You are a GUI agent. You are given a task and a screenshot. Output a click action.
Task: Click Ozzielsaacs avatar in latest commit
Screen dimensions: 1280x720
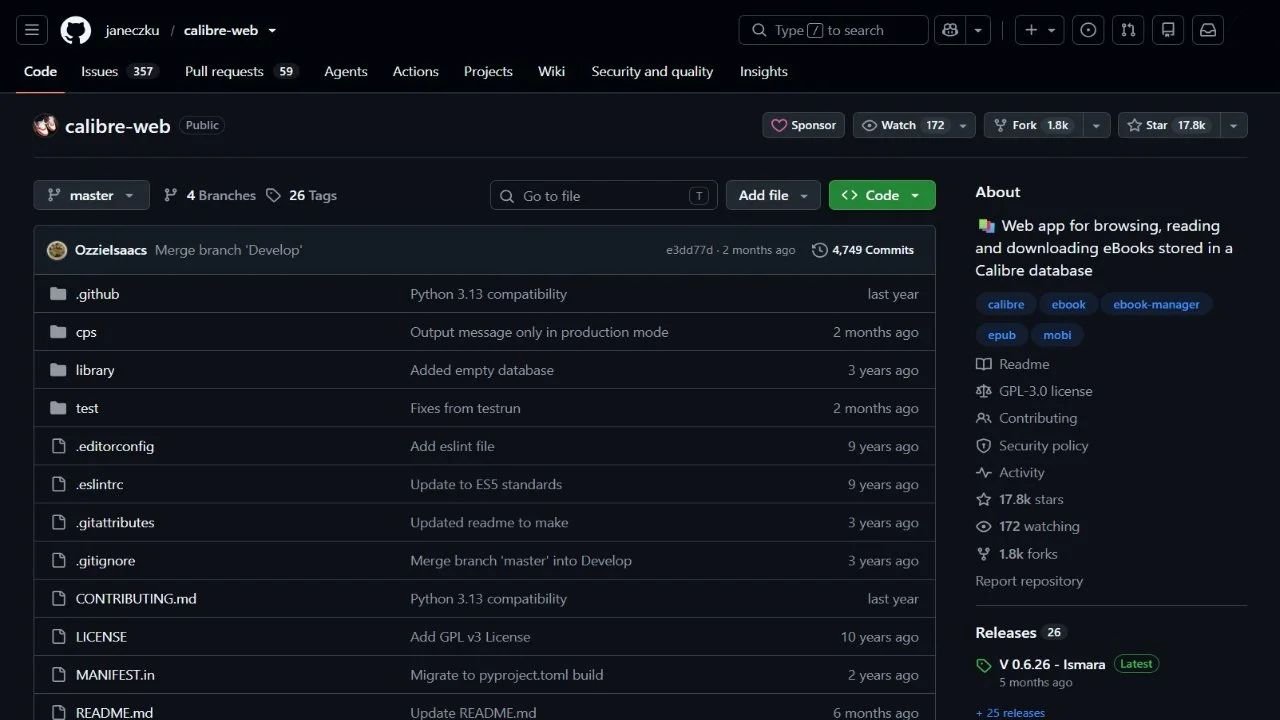coord(57,250)
